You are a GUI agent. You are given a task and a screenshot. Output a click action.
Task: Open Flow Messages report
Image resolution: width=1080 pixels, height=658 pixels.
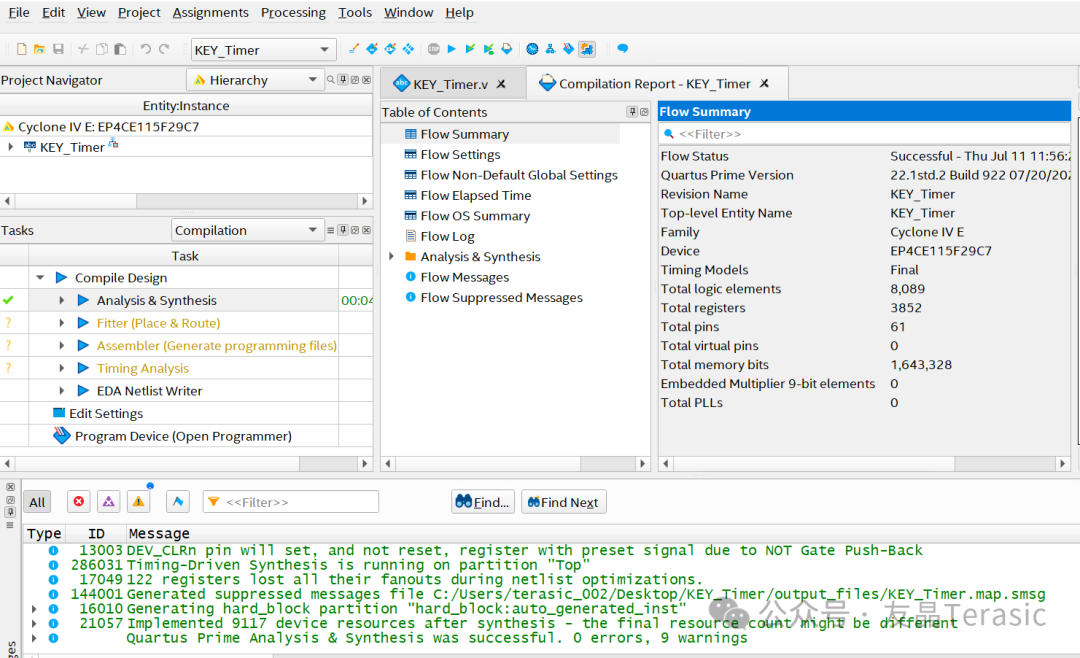point(464,277)
